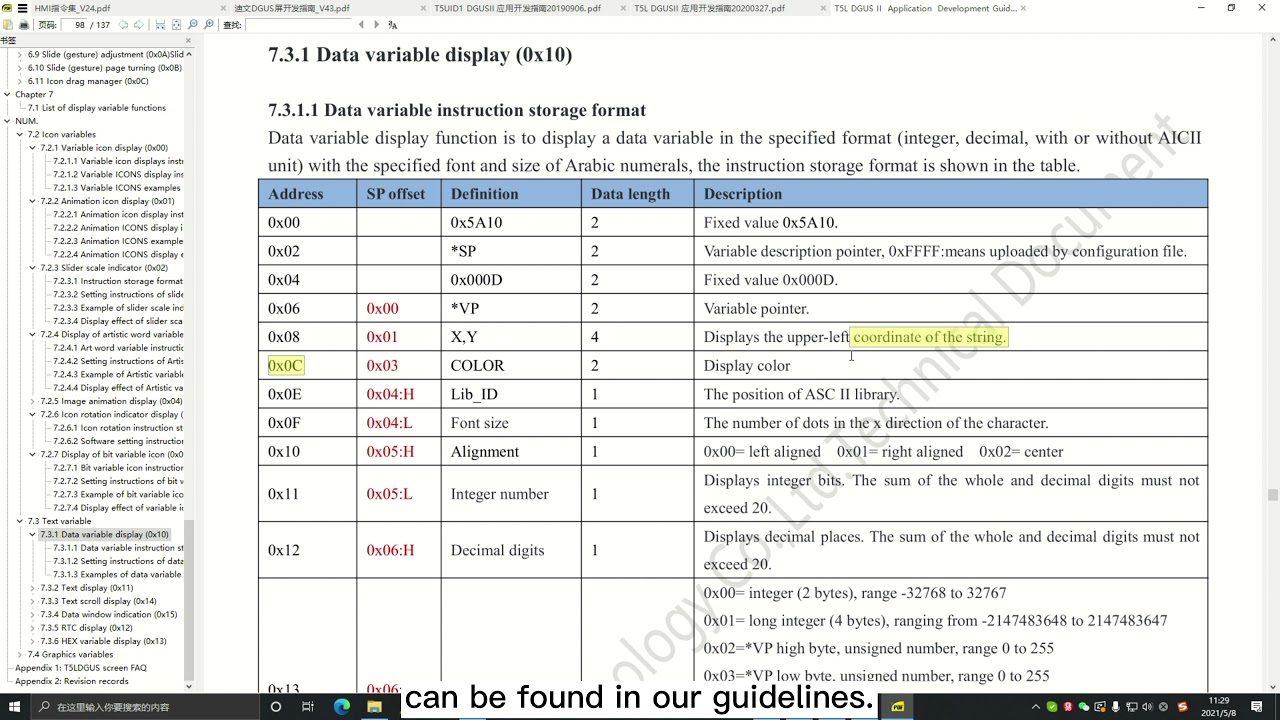Toggle match case search option

[x=393, y=24]
